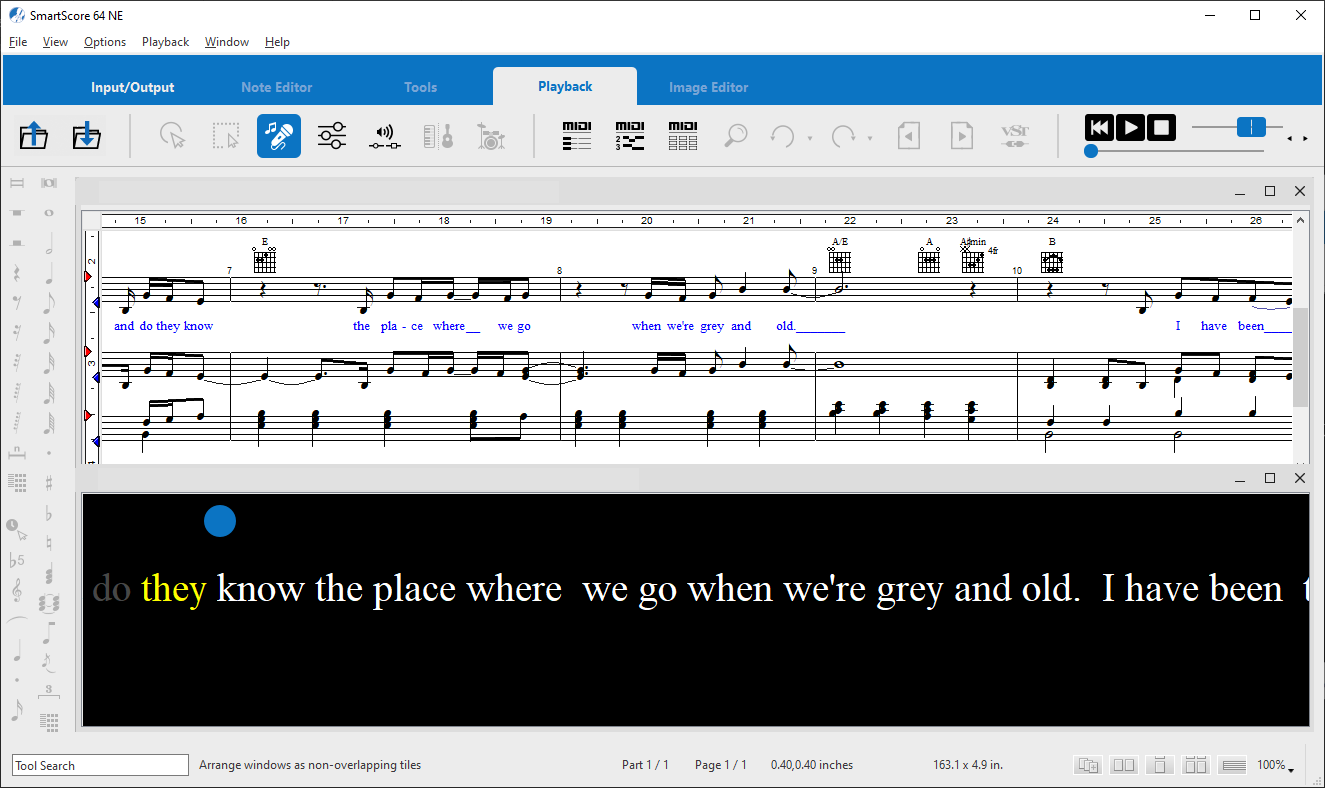This screenshot has height=788, width=1325.
Task: Select the arrow pointer tool in toolbar
Action: 173,135
